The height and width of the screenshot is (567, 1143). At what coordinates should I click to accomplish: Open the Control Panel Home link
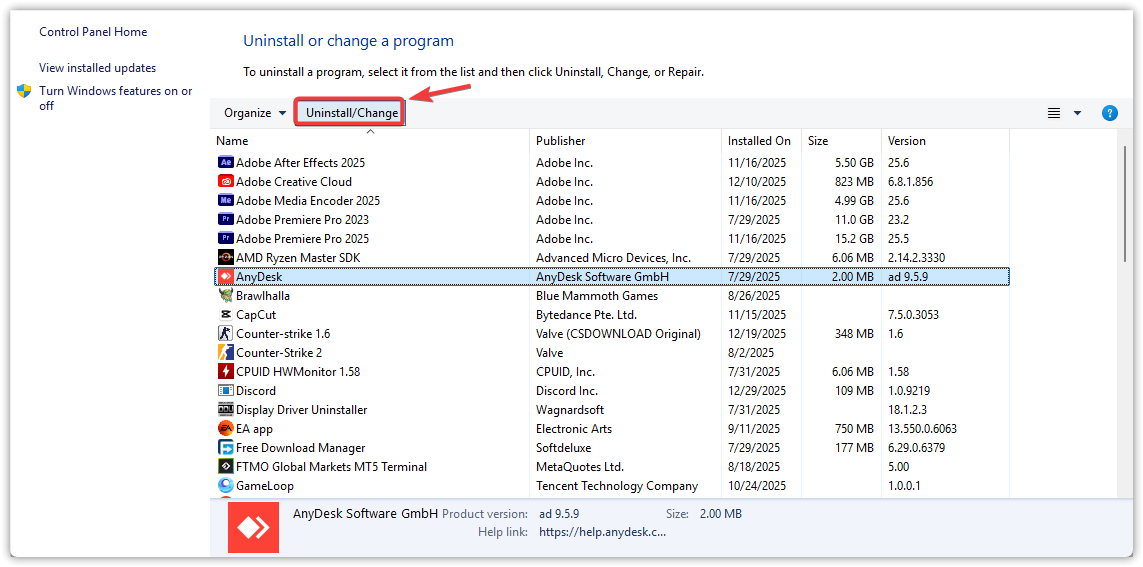pyautogui.click(x=93, y=32)
